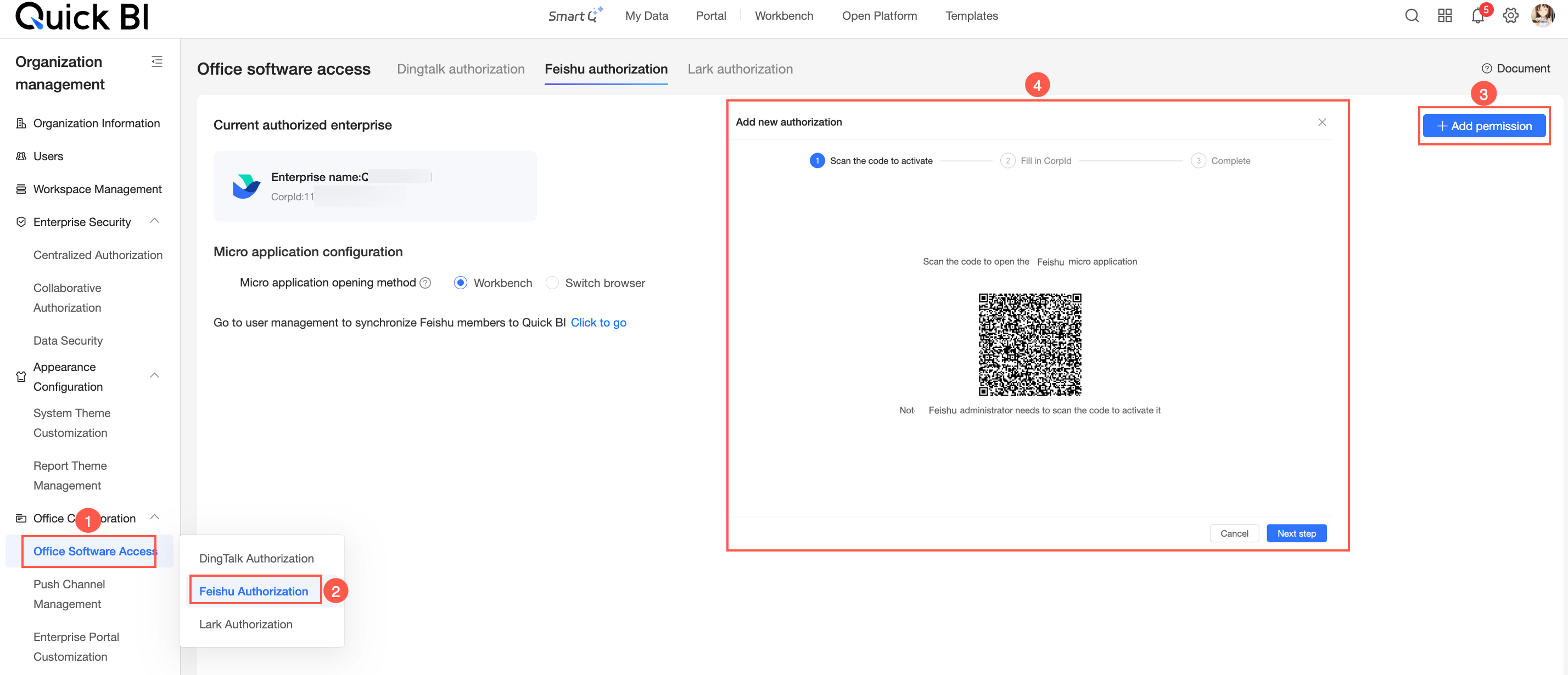This screenshot has width=1568, height=675.
Task: Collapse the Appearance Configuration section
Action: click(x=155, y=375)
